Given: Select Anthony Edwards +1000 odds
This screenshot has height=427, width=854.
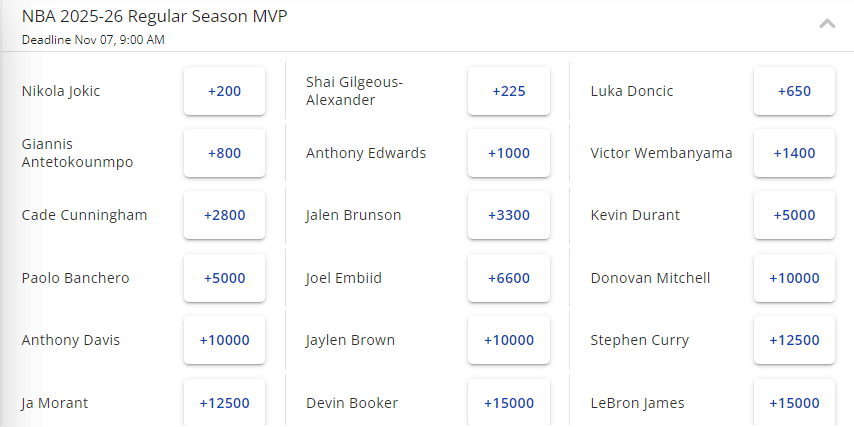Looking at the screenshot, I should (x=509, y=153).
